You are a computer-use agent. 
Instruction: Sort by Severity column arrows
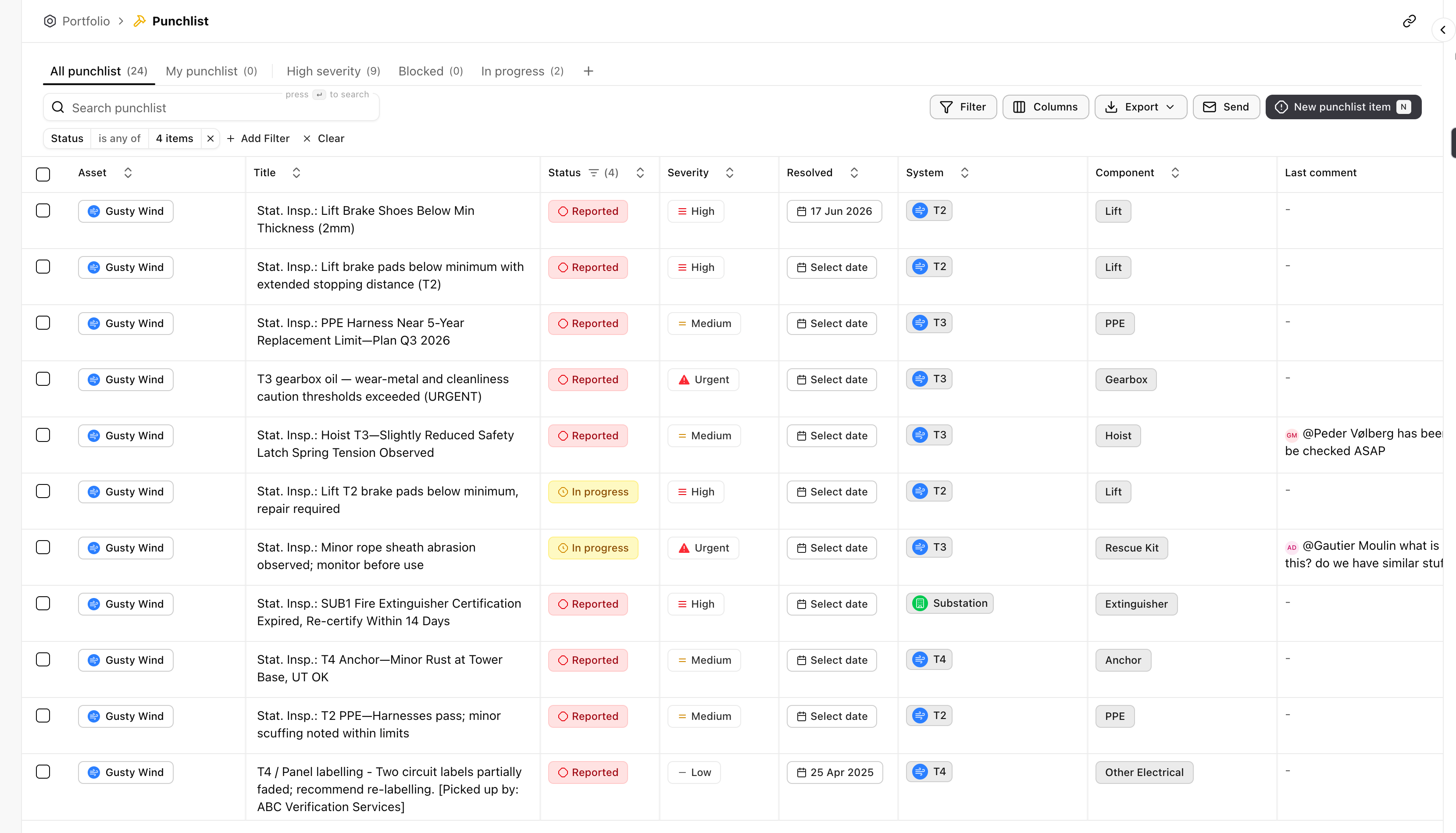tap(729, 173)
